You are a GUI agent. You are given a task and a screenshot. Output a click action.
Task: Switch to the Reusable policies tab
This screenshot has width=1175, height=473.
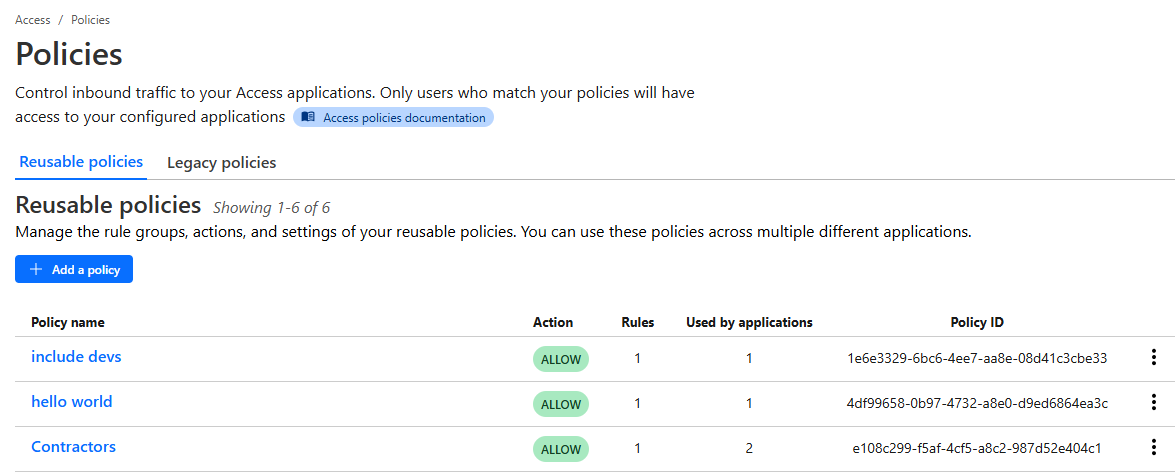coord(81,162)
